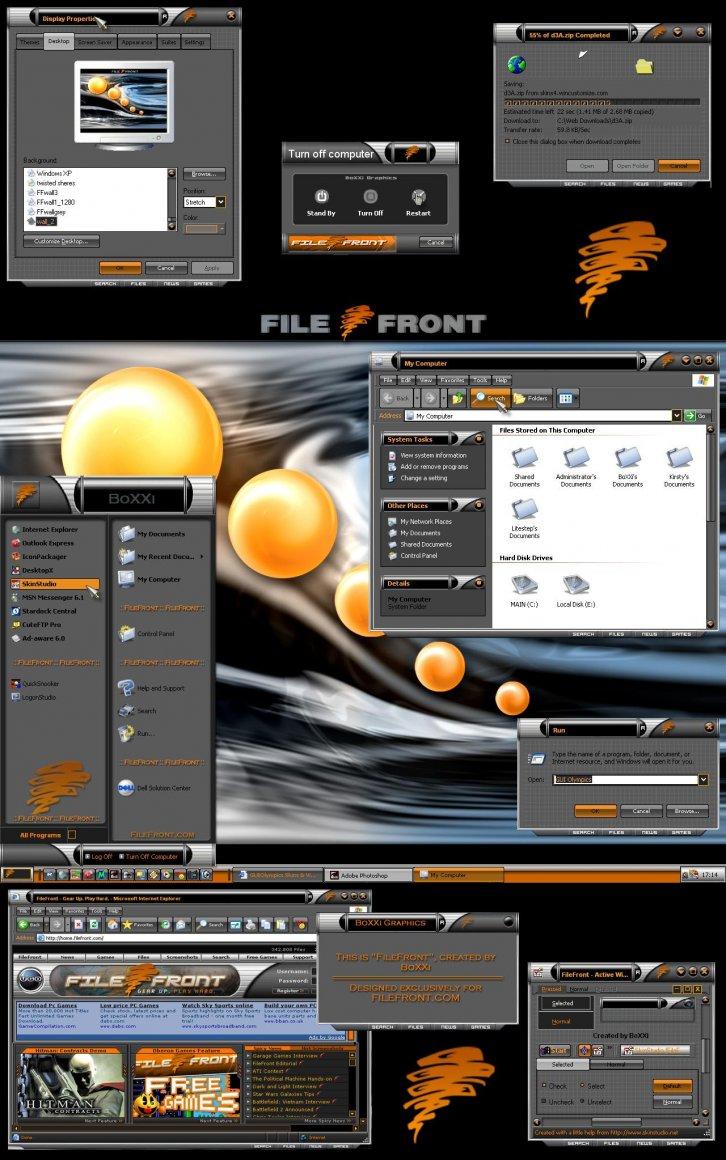Click the My Computer window vertical scrollbar
This screenshot has height=1160, width=726.
pos(710,525)
